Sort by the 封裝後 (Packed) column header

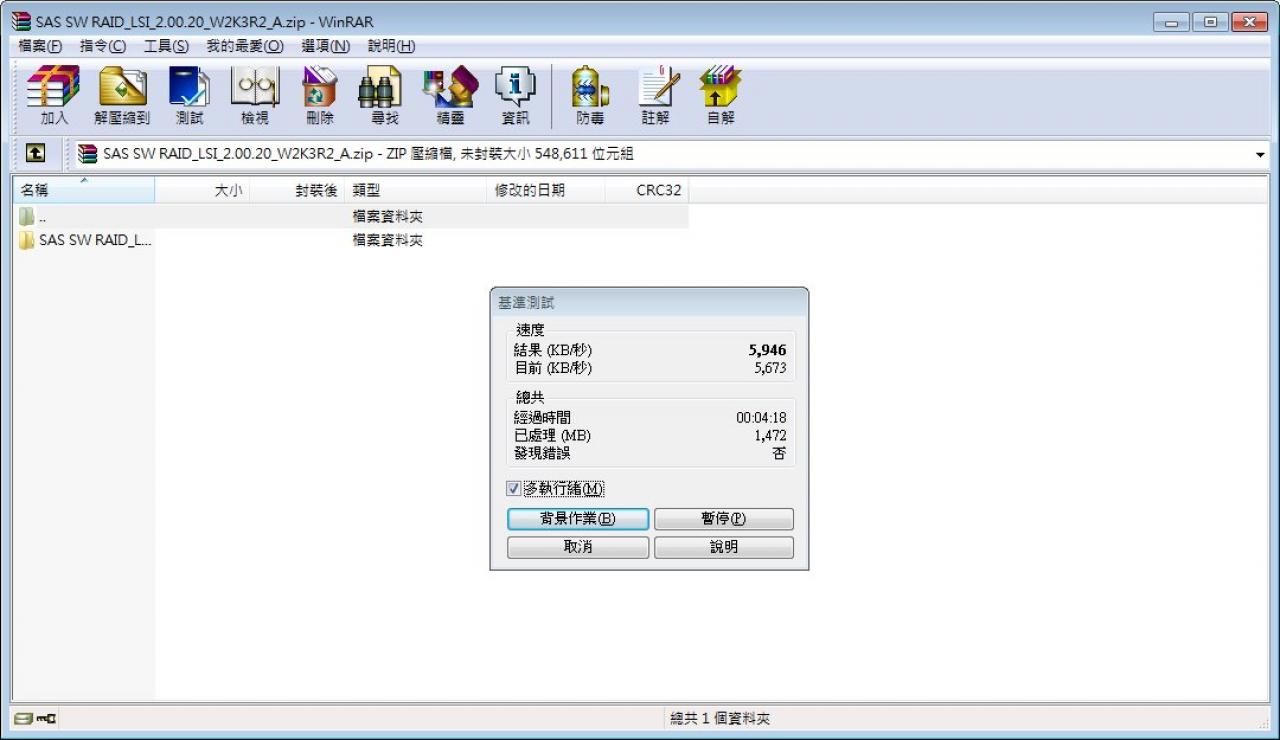coord(297,190)
